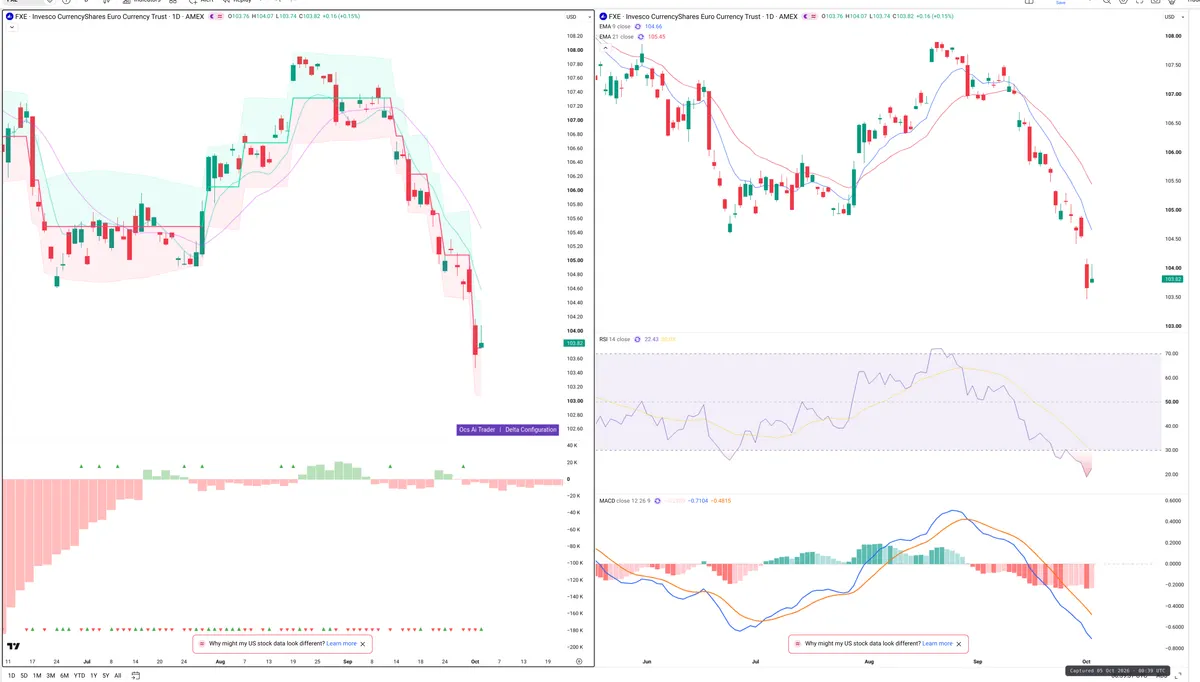Screen dimensions: 1200x682
Task: Click the Sep label on right time axis
Action: click(978, 662)
